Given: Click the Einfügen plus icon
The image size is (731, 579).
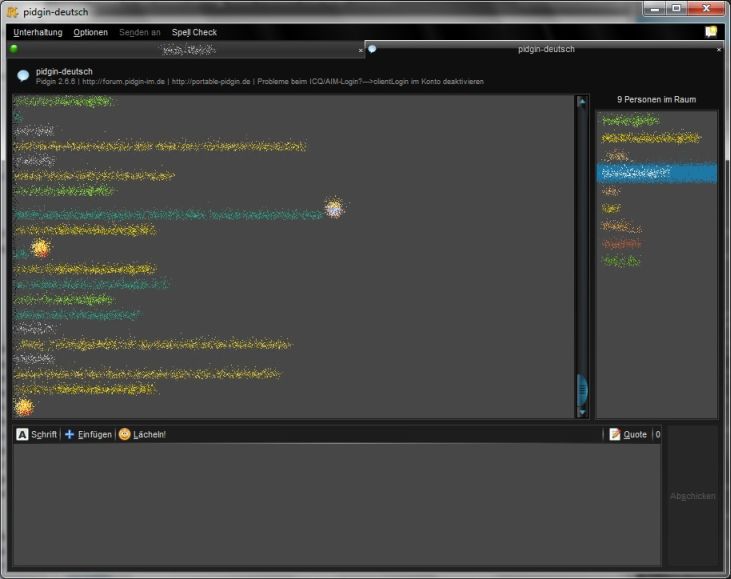Looking at the screenshot, I should tap(70, 435).
